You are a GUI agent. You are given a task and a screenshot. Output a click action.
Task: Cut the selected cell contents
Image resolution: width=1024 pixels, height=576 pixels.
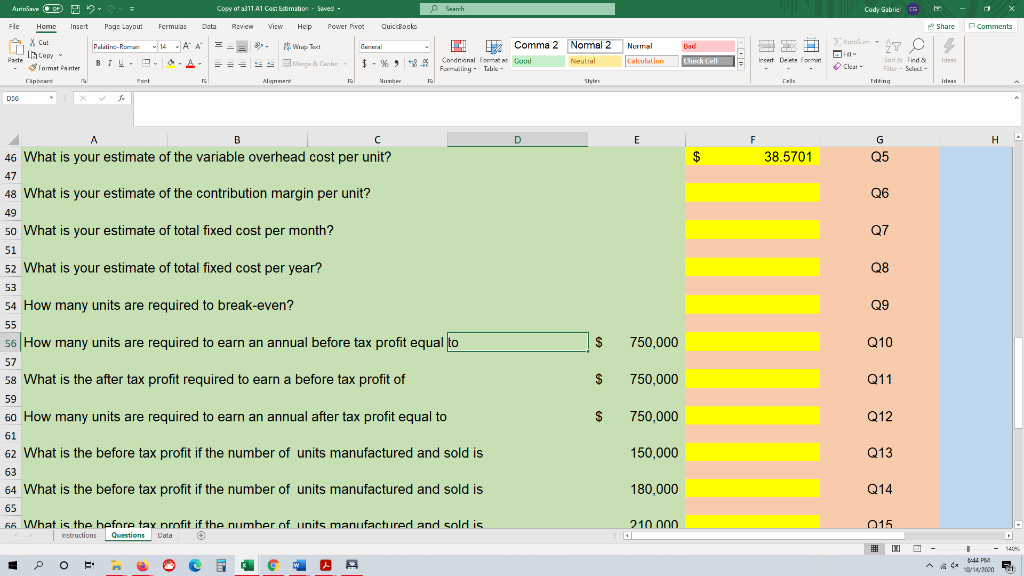(x=39, y=42)
